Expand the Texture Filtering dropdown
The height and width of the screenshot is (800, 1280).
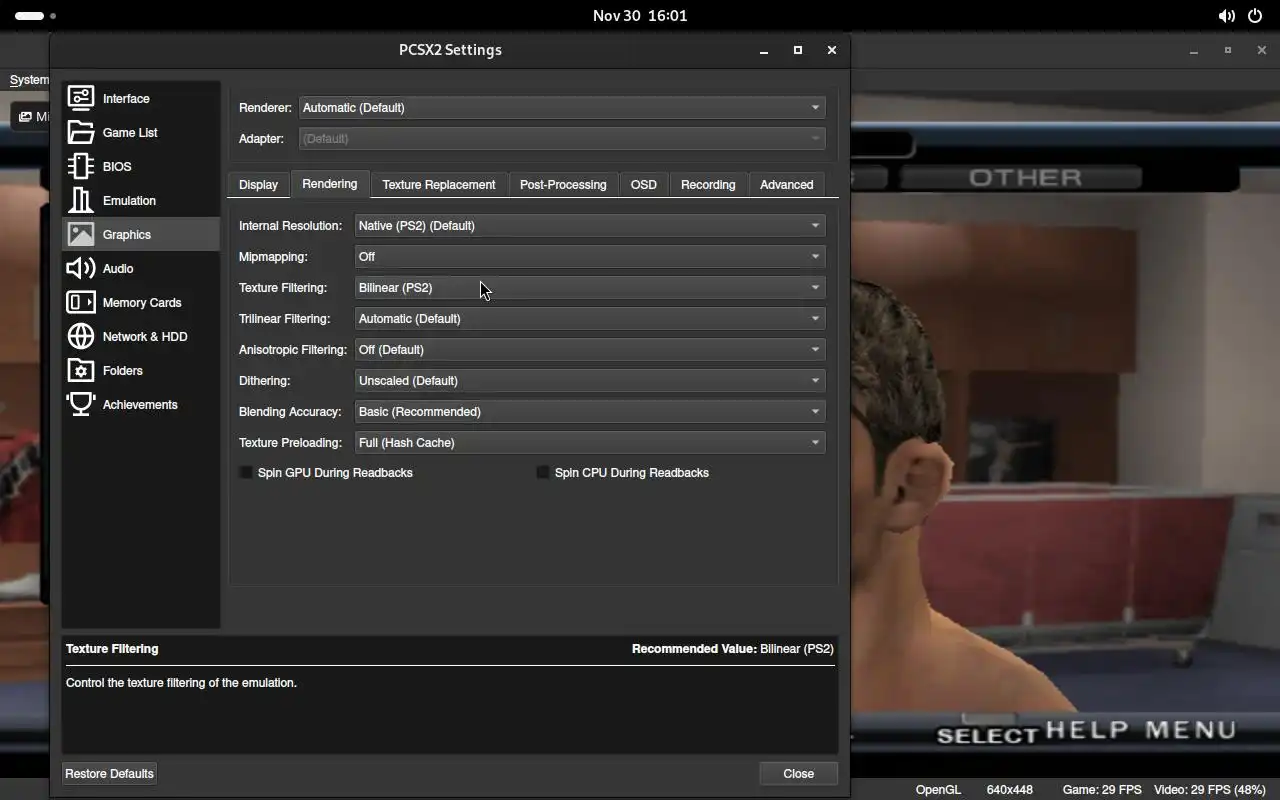(590, 287)
